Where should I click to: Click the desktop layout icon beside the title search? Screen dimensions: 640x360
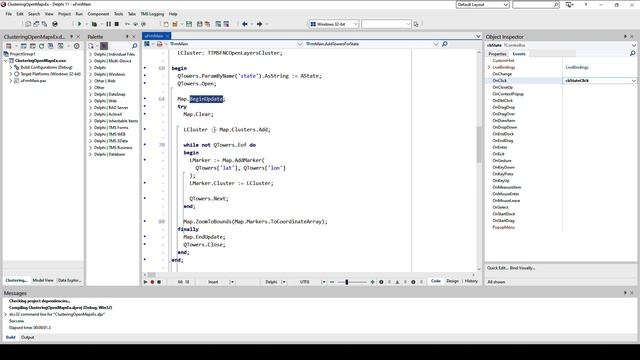570,4
